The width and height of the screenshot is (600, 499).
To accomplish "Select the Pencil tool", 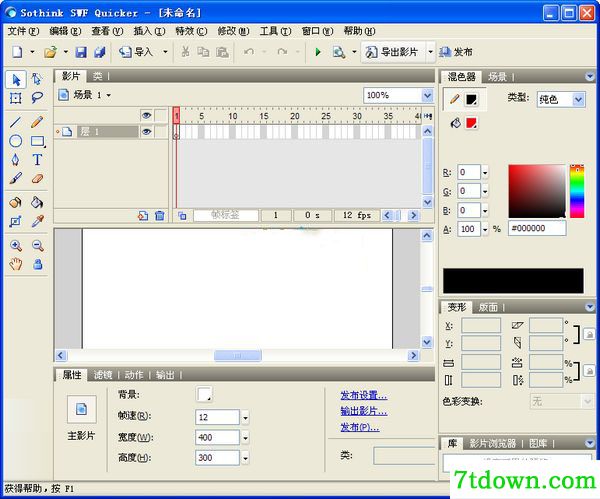I will coord(37,122).
